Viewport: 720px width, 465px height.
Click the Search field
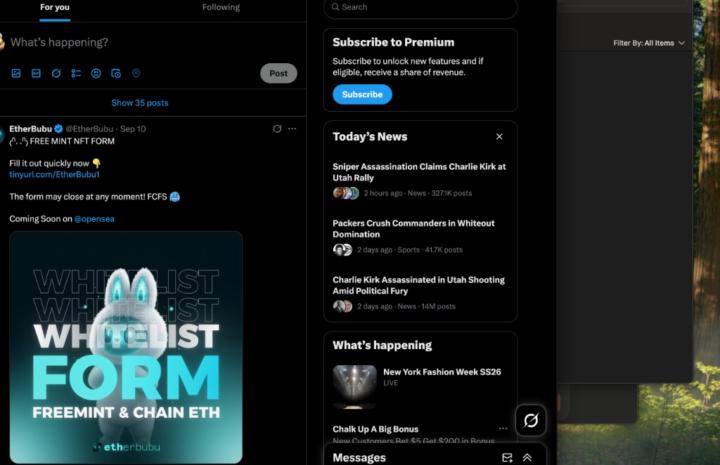click(x=421, y=7)
